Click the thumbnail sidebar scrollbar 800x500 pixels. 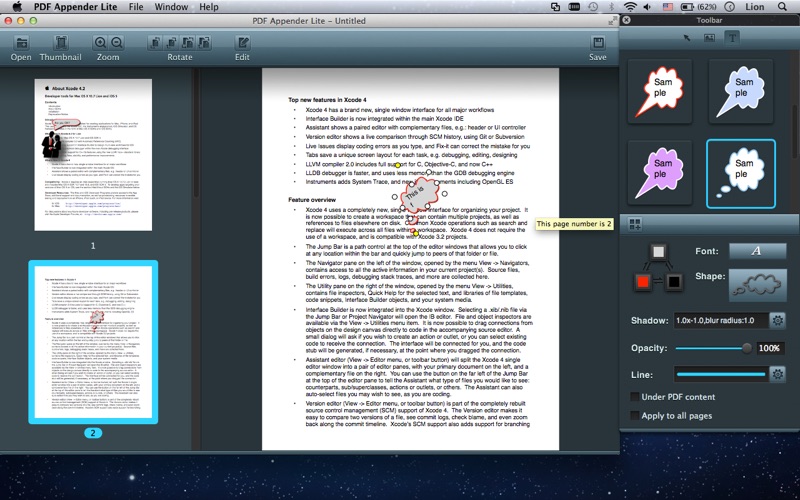point(195,133)
